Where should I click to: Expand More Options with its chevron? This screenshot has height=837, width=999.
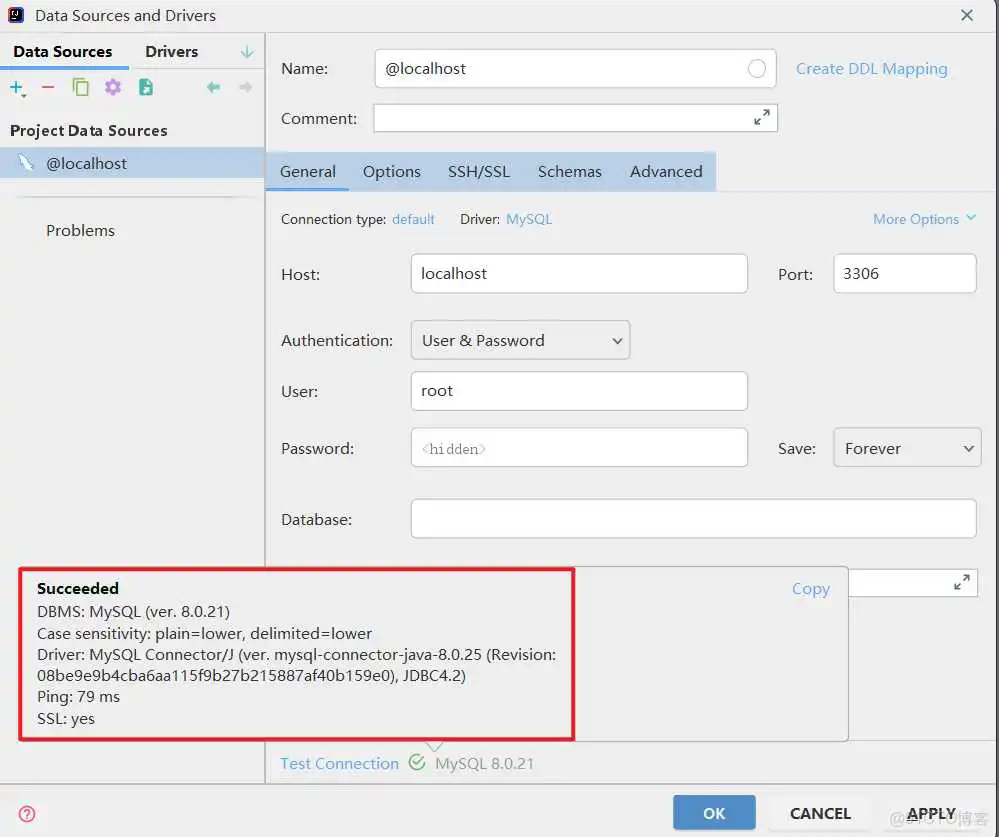967,219
